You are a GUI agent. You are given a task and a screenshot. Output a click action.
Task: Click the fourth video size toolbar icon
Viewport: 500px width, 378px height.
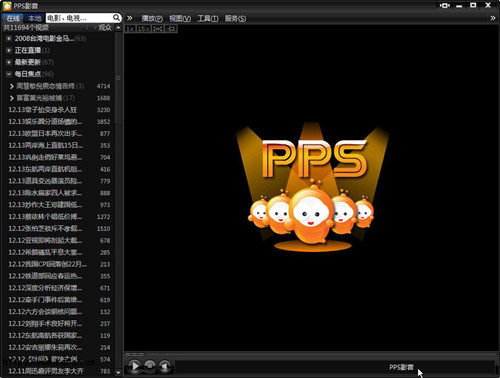click(x=171, y=29)
